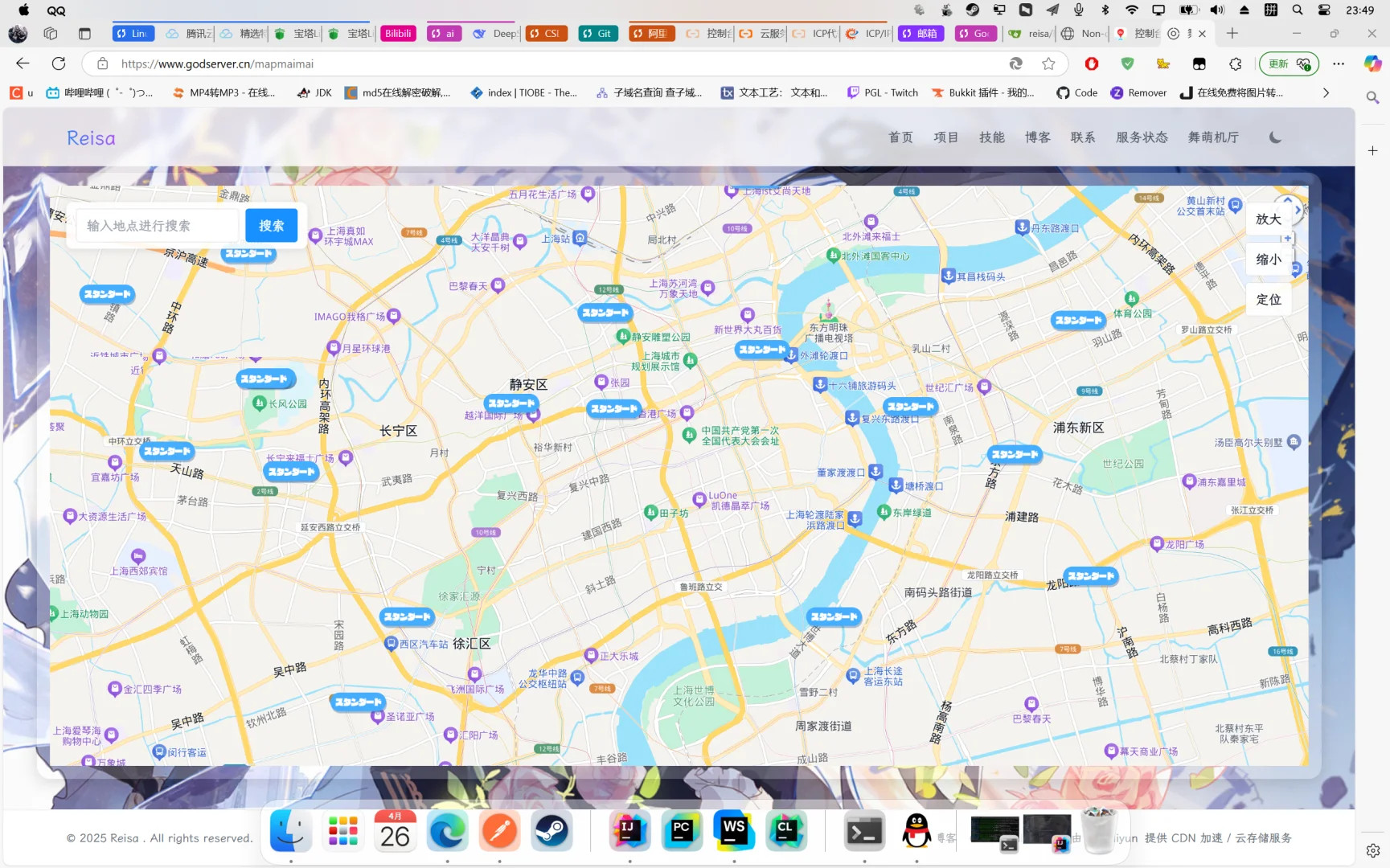Collapse the map panel via right-edge arrow
The height and width of the screenshot is (868, 1390).
point(1297,210)
